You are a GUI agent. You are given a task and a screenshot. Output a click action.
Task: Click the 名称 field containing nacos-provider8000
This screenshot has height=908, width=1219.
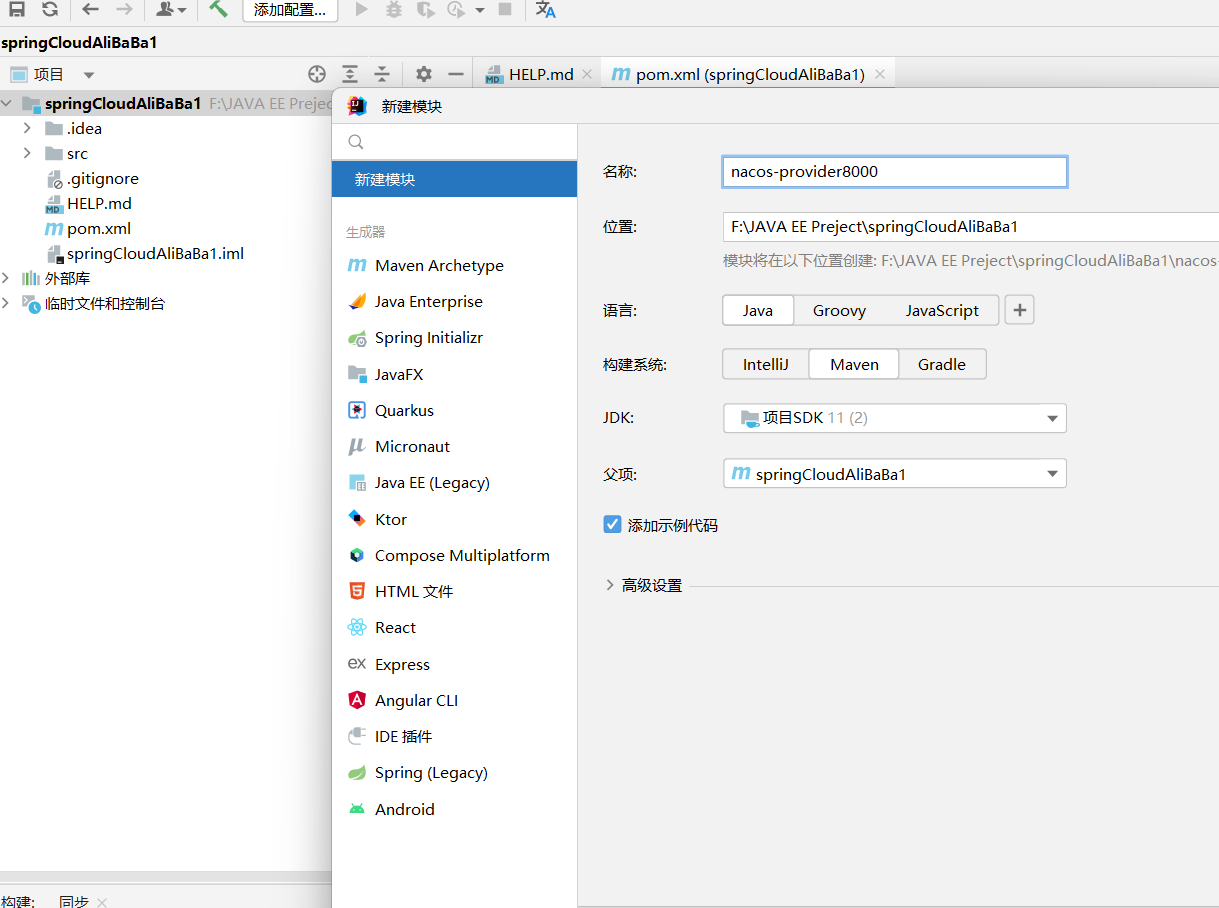(895, 171)
